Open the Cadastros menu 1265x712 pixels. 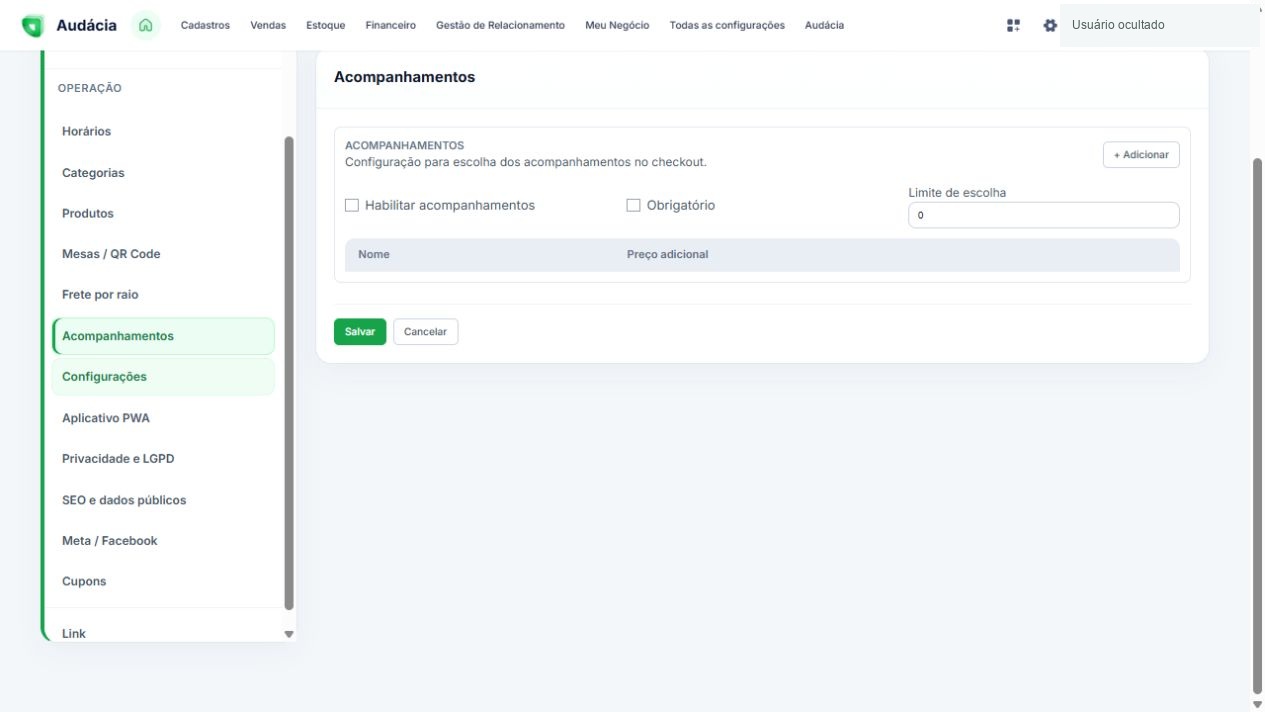(x=205, y=25)
